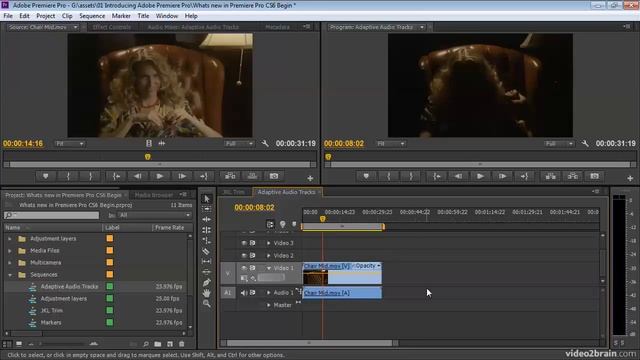Mute Audio 1 track speaker toggle
The height and width of the screenshot is (360, 640).
(244, 293)
